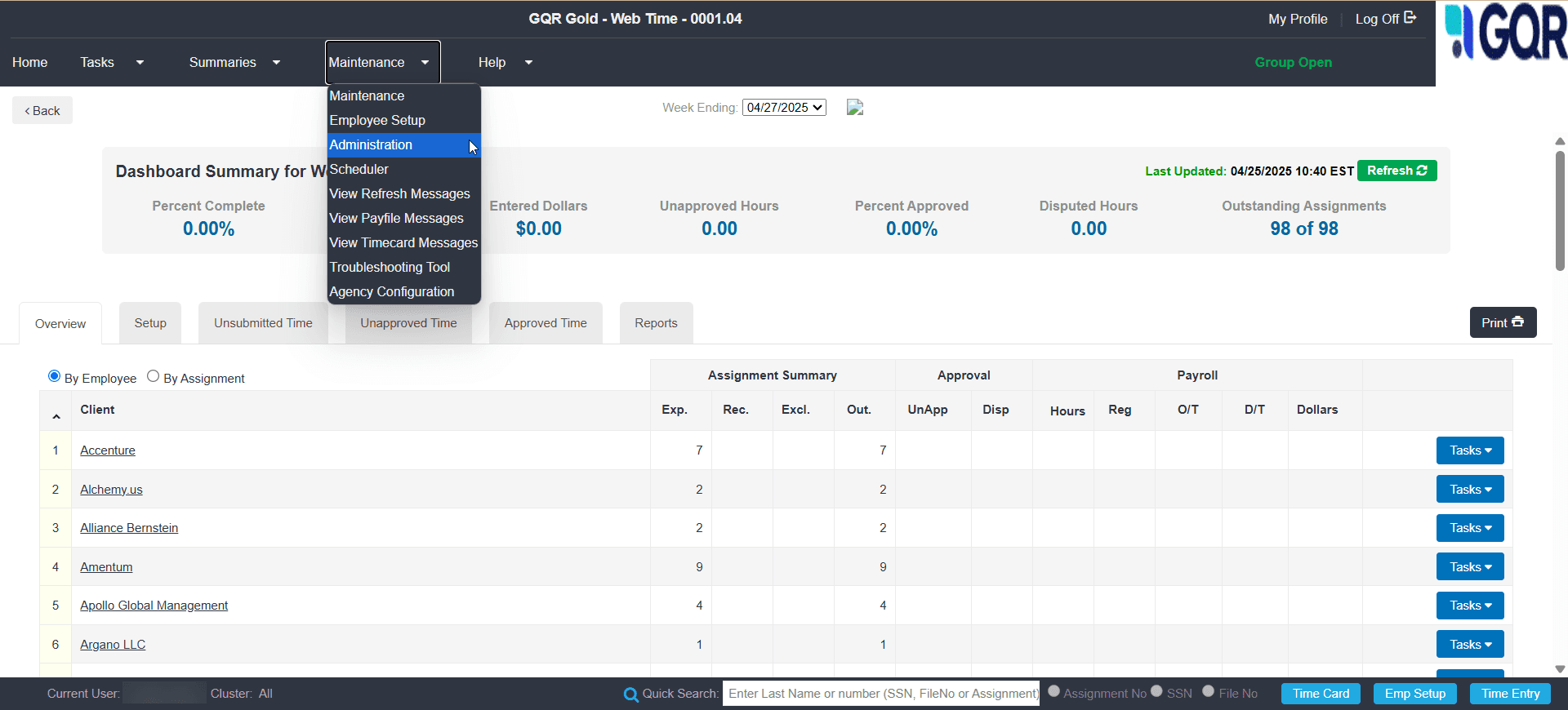Open View Timecard Messages
The height and width of the screenshot is (710, 1568).
[403, 242]
